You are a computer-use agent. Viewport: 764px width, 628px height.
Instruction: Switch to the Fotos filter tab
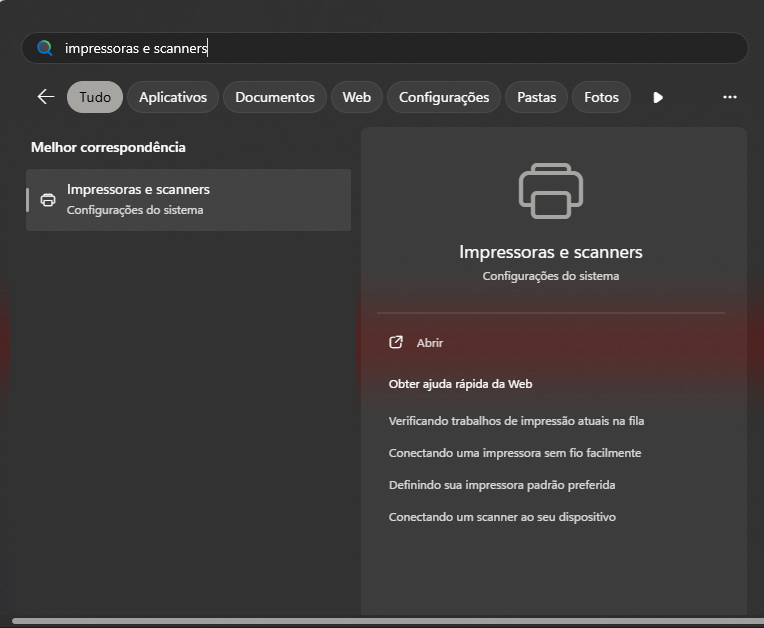(601, 97)
